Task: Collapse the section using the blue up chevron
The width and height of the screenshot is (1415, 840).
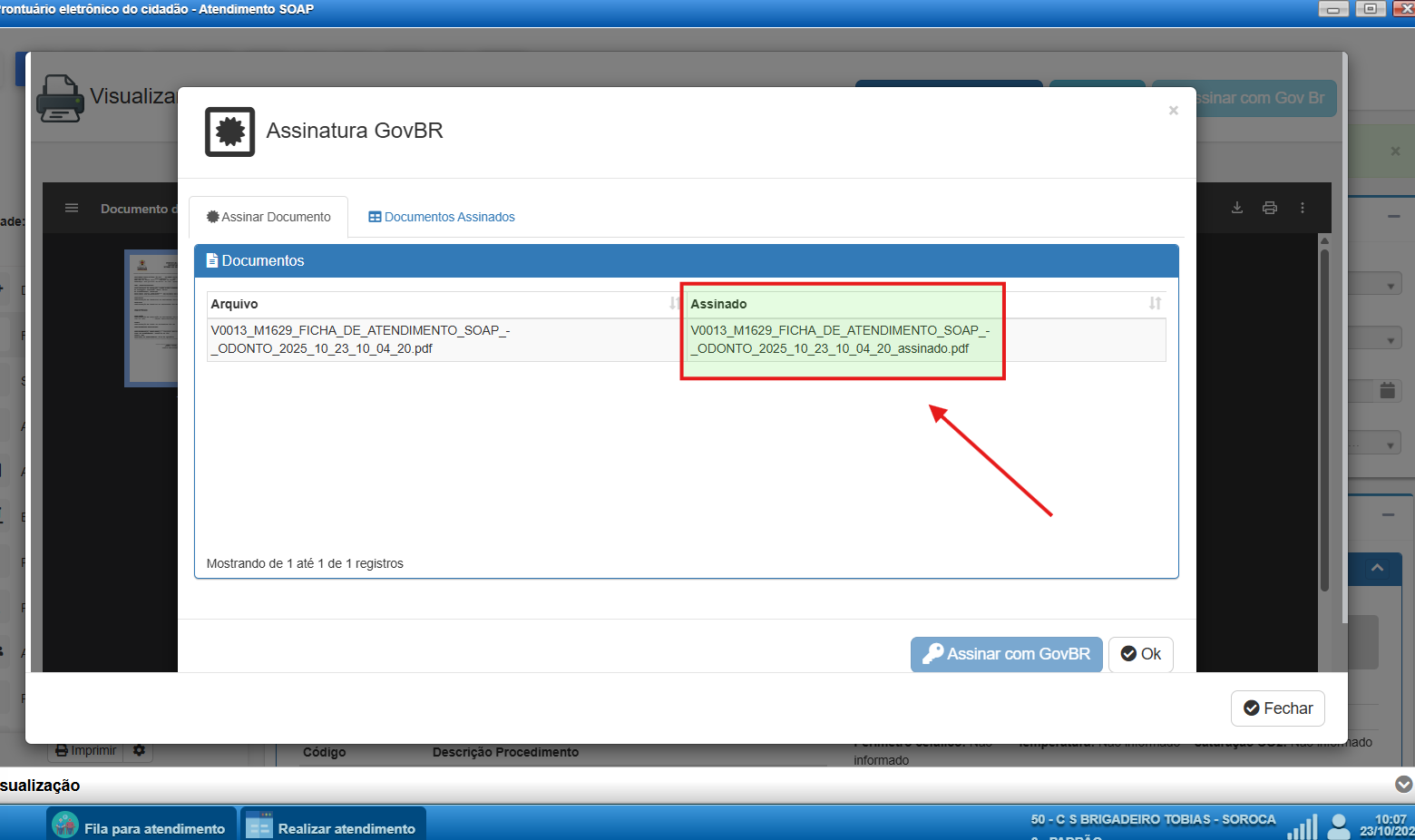Action: click(x=1377, y=569)
